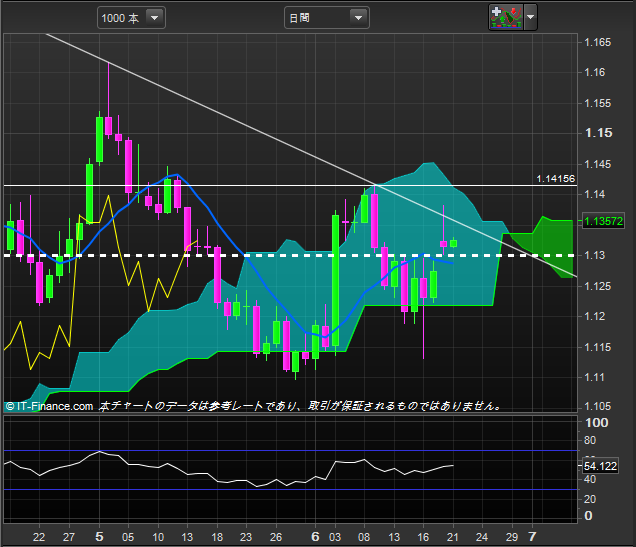
Task: Click the month label 6 on time axis
Action: (315, 537)
